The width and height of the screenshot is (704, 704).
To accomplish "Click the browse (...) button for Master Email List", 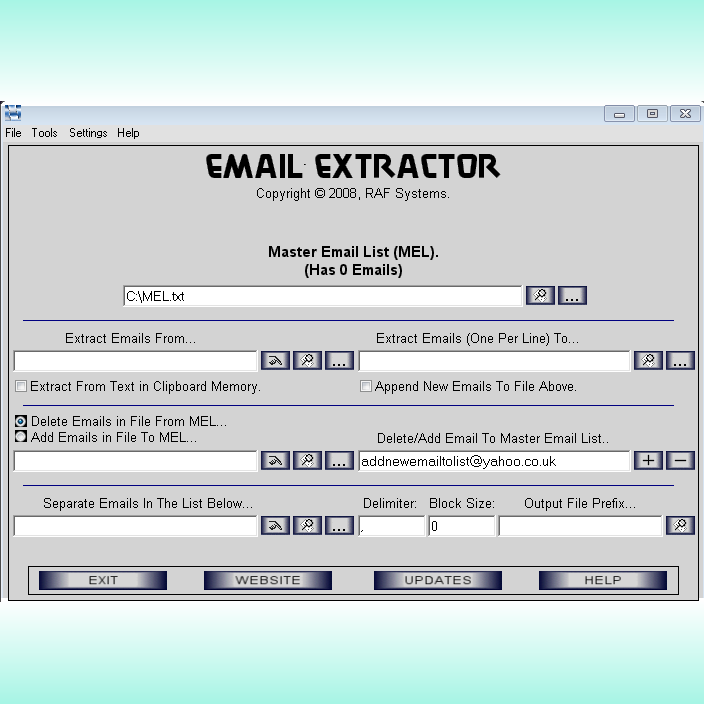I will (572, 296).
